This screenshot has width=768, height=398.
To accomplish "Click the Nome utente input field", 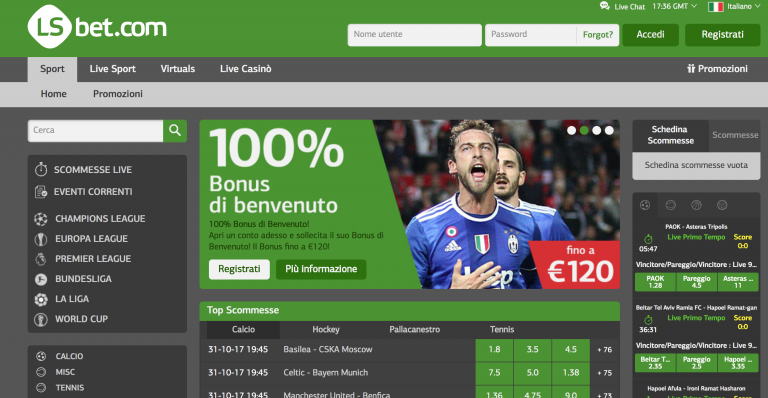I will coord(414,35).
